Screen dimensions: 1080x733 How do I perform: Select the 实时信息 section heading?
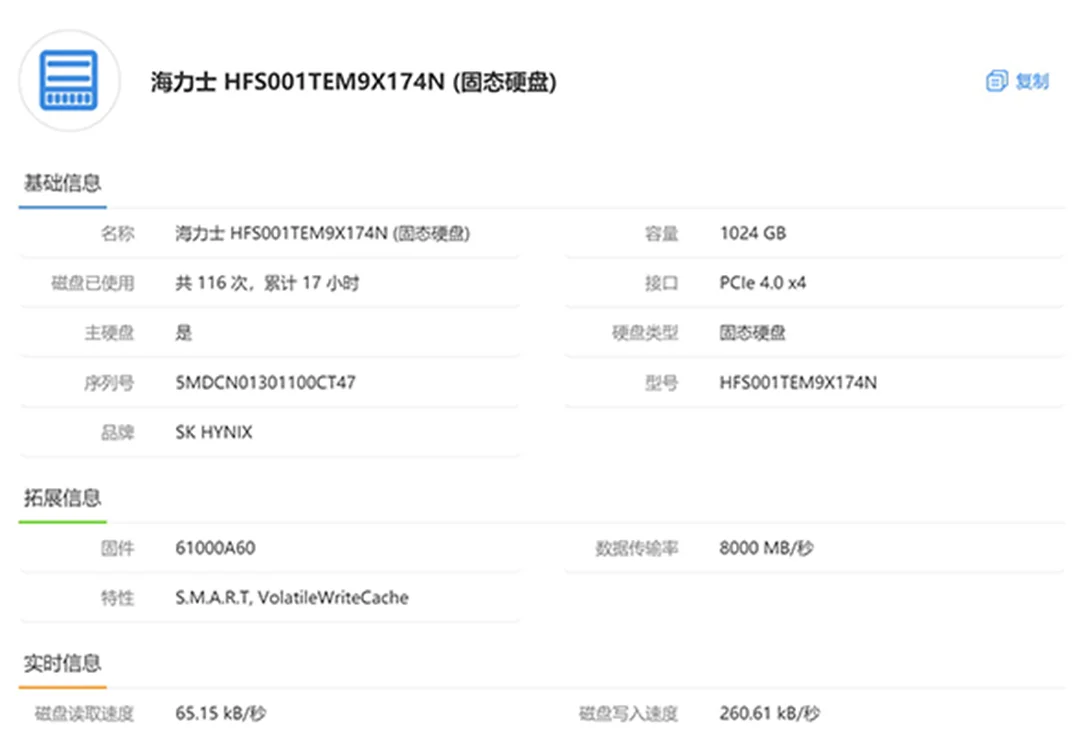click(62, 663)
